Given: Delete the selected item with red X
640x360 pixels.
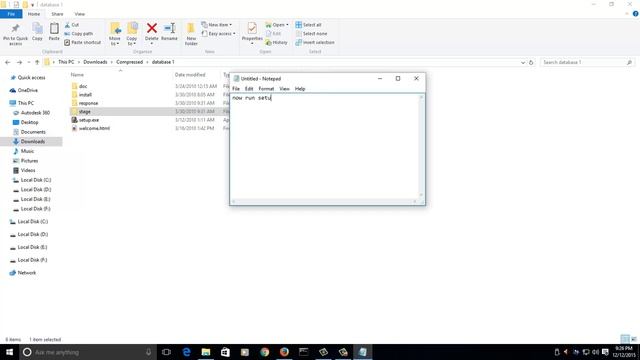Looking at the screenshot, I should [151, 32].
